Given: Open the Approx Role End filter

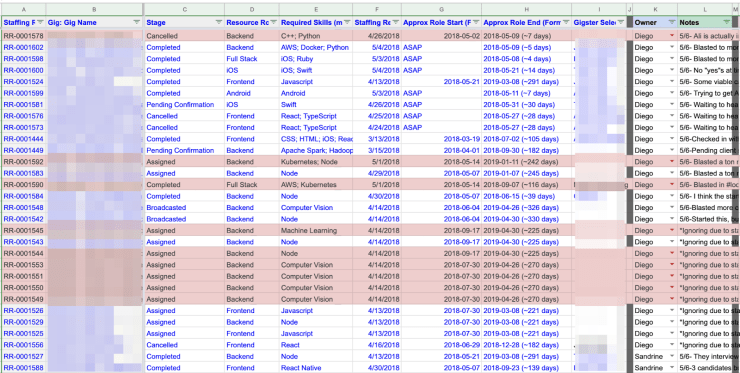Looking at the screenshot, I should 565,22.
